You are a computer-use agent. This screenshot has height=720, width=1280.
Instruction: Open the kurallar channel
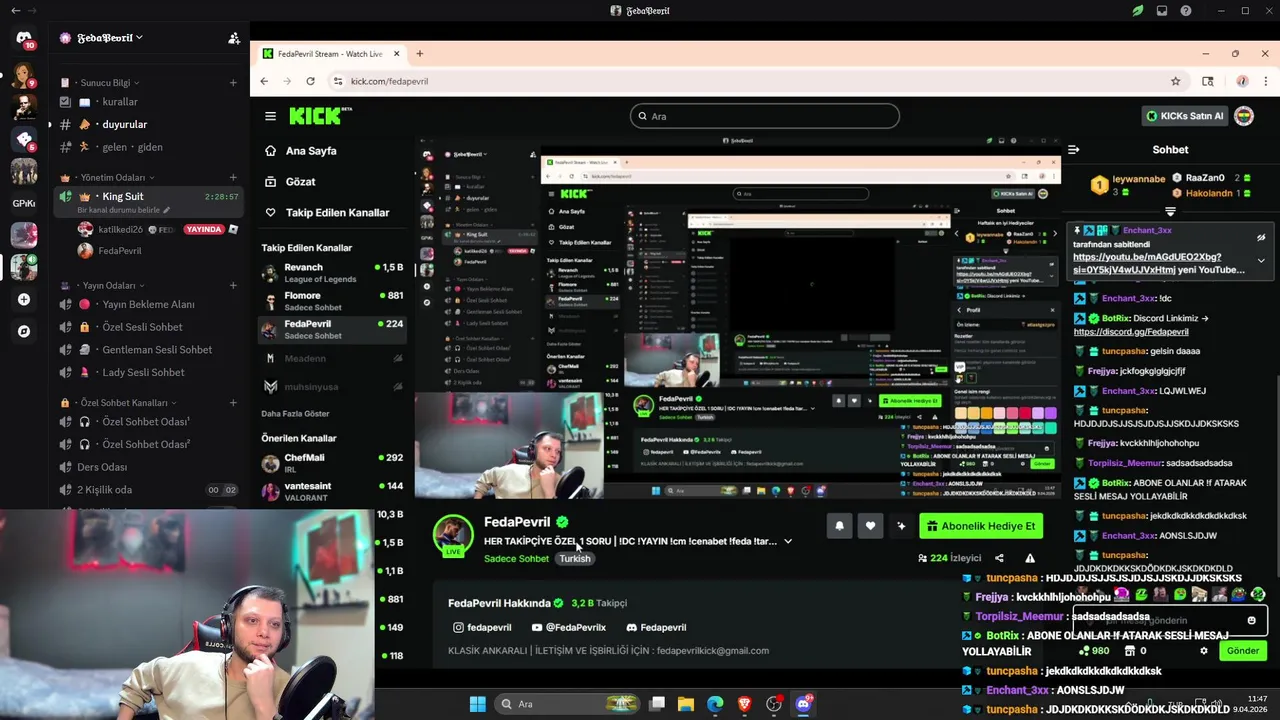pyautogui.click(x=148, y=102)
